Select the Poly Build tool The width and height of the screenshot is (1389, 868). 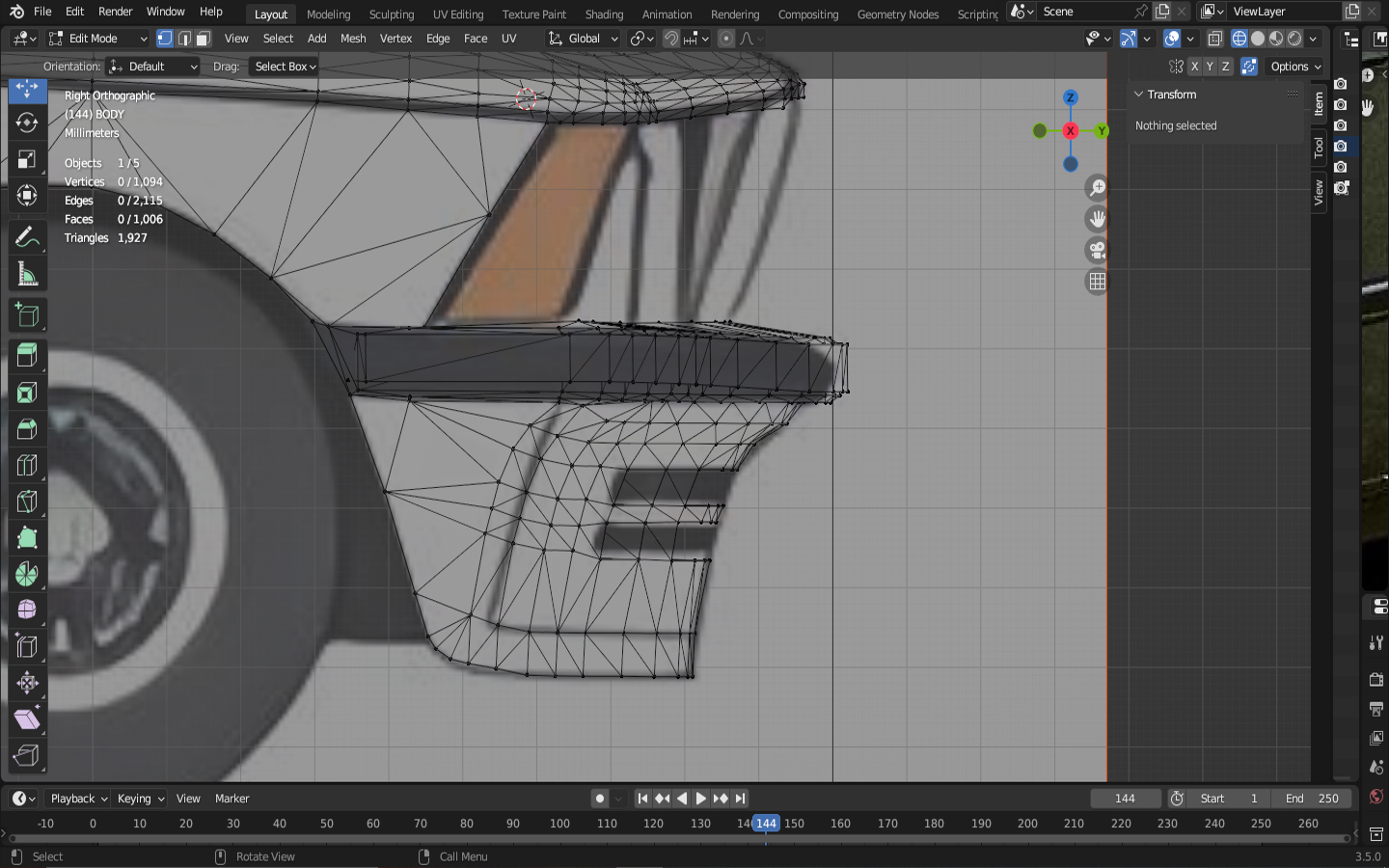pyautogui.click(x=27, y=538)
